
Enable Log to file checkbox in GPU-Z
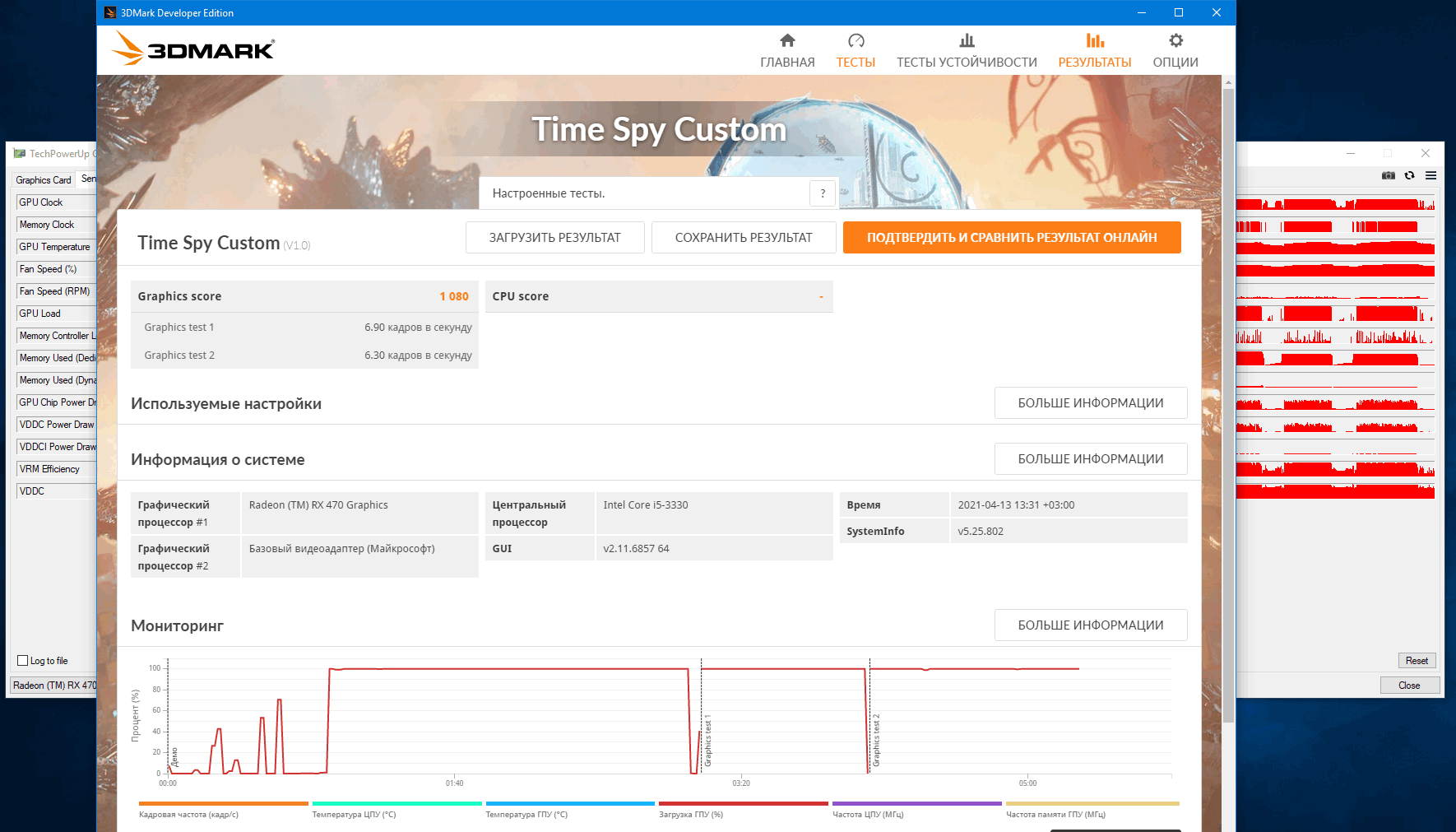tap(23, 660)
